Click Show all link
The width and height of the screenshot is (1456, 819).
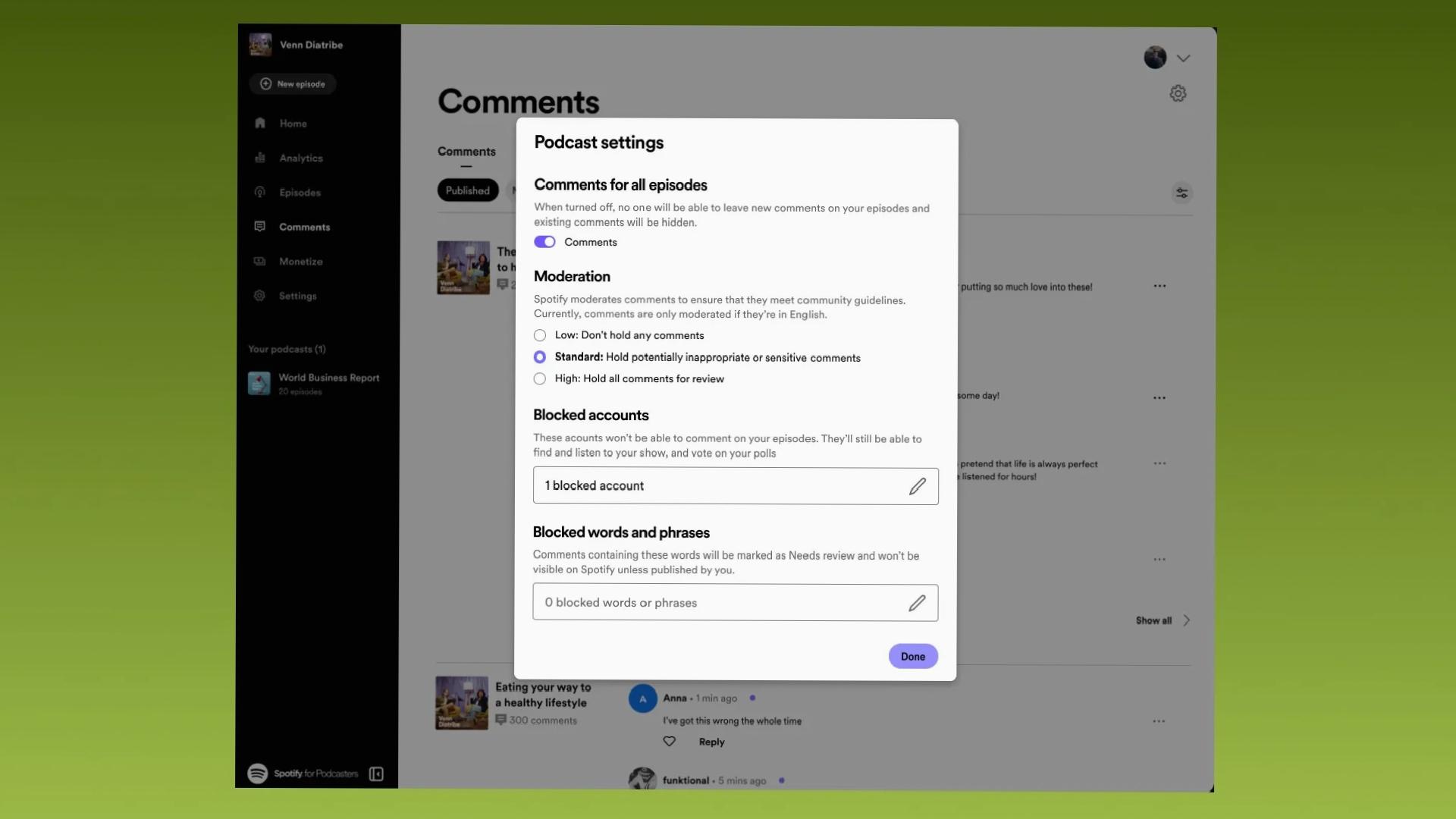pos(1153,620)
